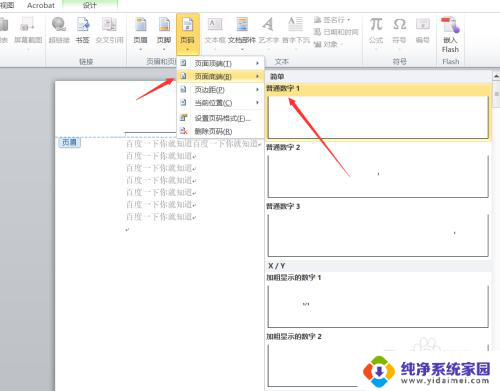Open the 页眉 header button
This screenshot has height=391, width=500.
[x=141, y=33]
